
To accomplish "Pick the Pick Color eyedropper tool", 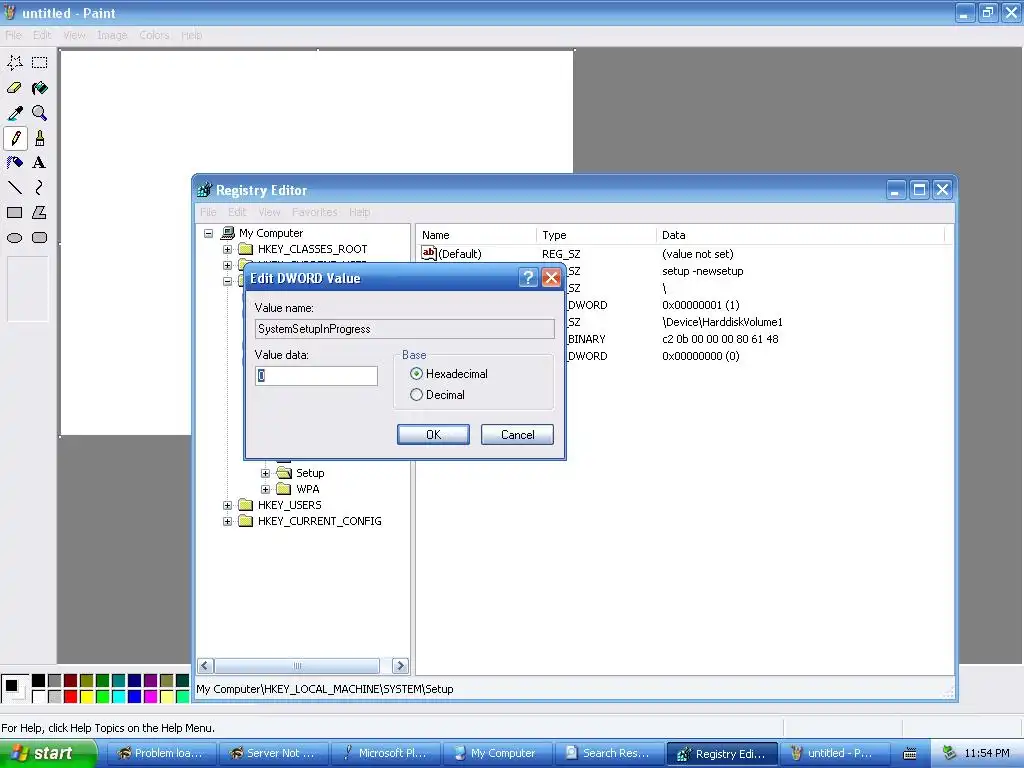I will [15, 113].
